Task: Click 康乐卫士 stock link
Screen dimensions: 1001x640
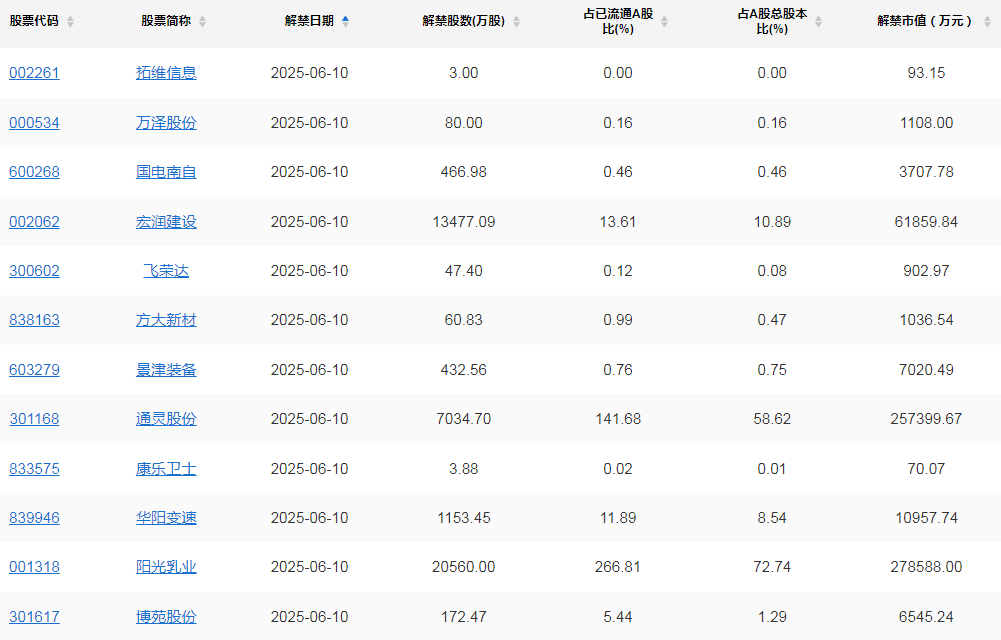Action: click(x=166, y=469)
